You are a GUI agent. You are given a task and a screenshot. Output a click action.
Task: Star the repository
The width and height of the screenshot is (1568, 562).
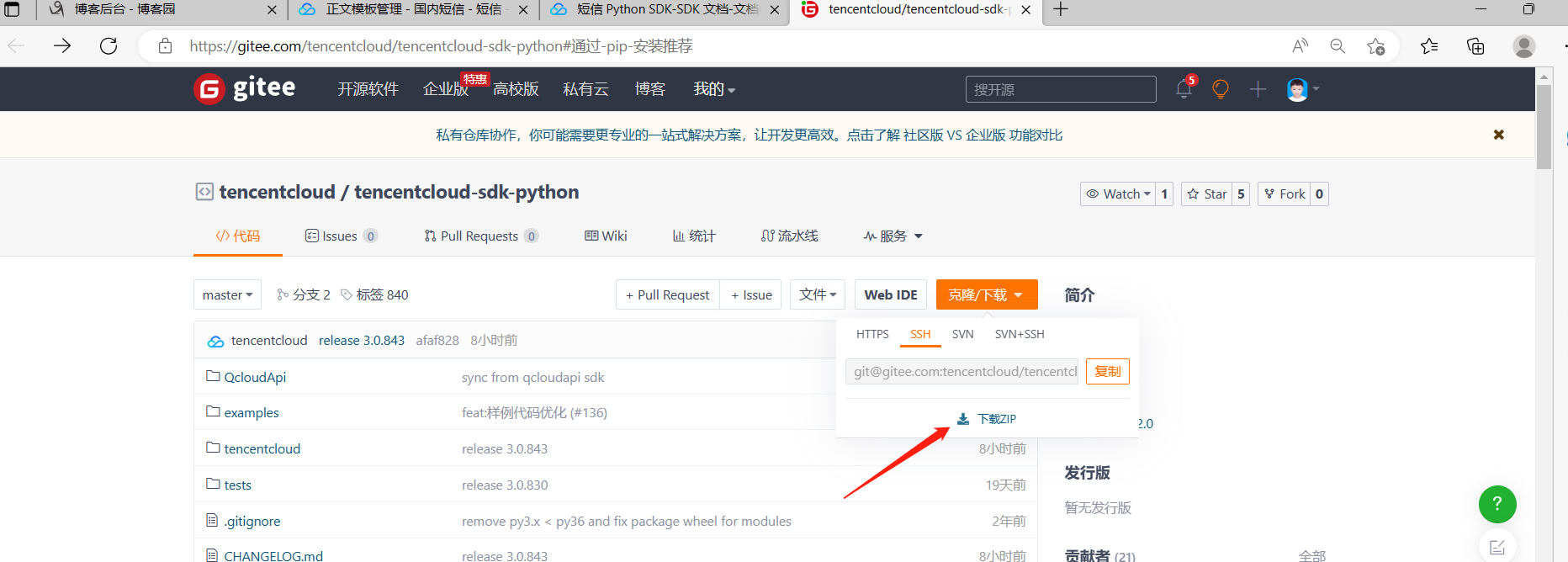(x=1206, y=194)
